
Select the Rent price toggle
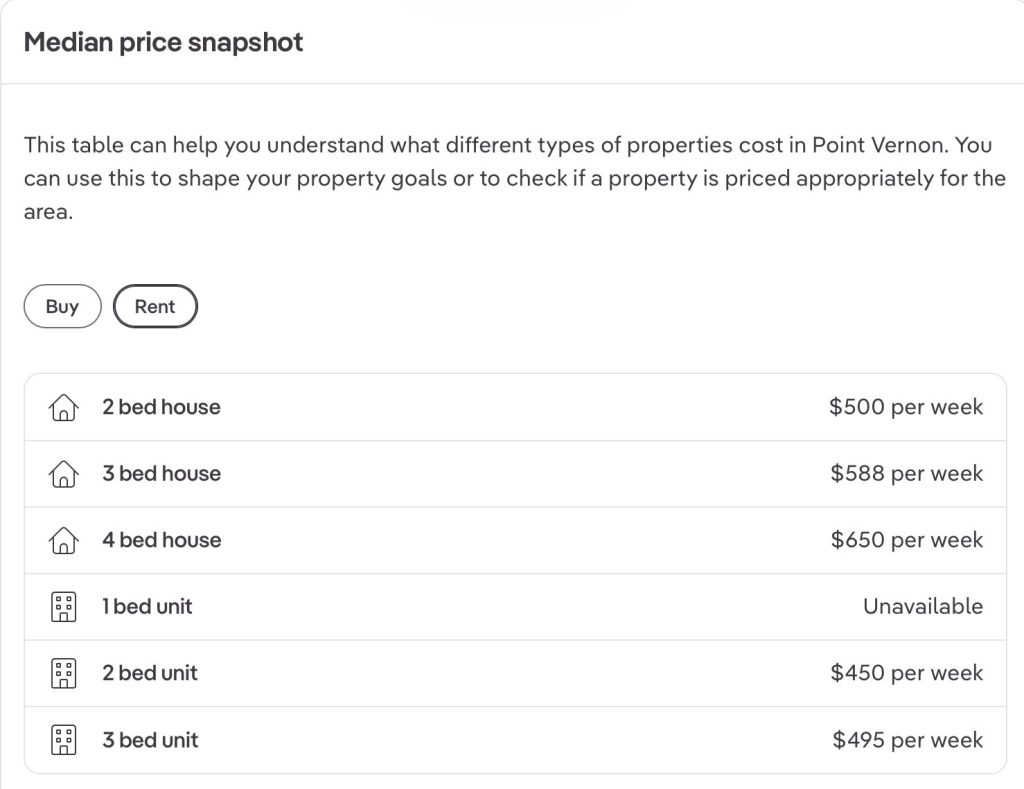155,306
